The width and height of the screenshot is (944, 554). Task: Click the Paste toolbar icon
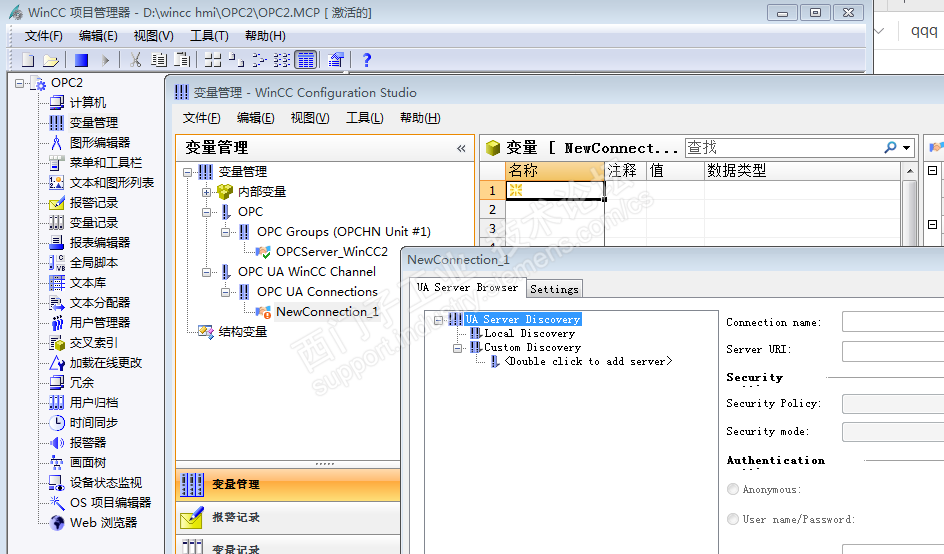click(x=182, y=60)
